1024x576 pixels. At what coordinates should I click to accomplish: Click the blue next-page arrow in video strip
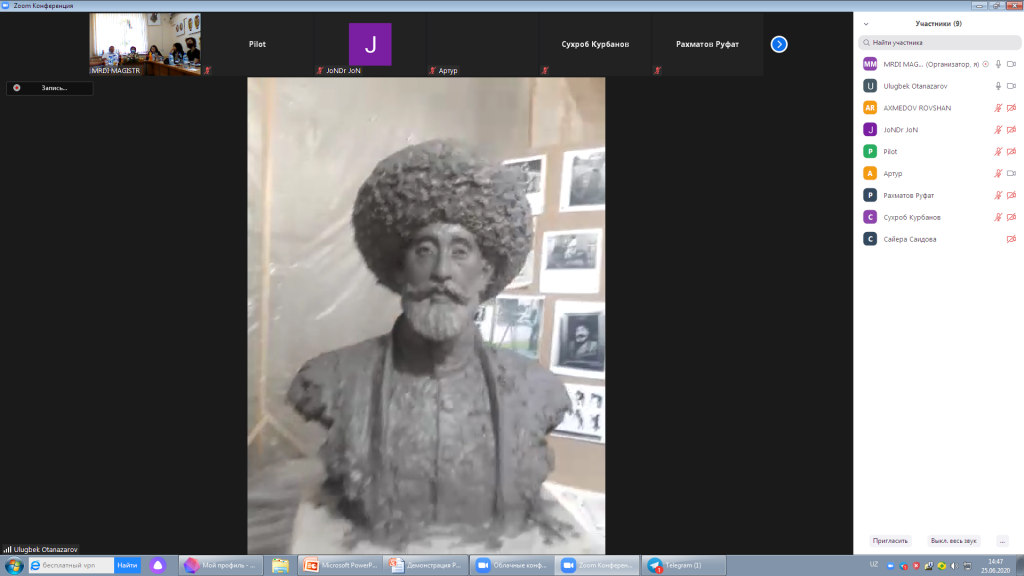pos(779,44)
